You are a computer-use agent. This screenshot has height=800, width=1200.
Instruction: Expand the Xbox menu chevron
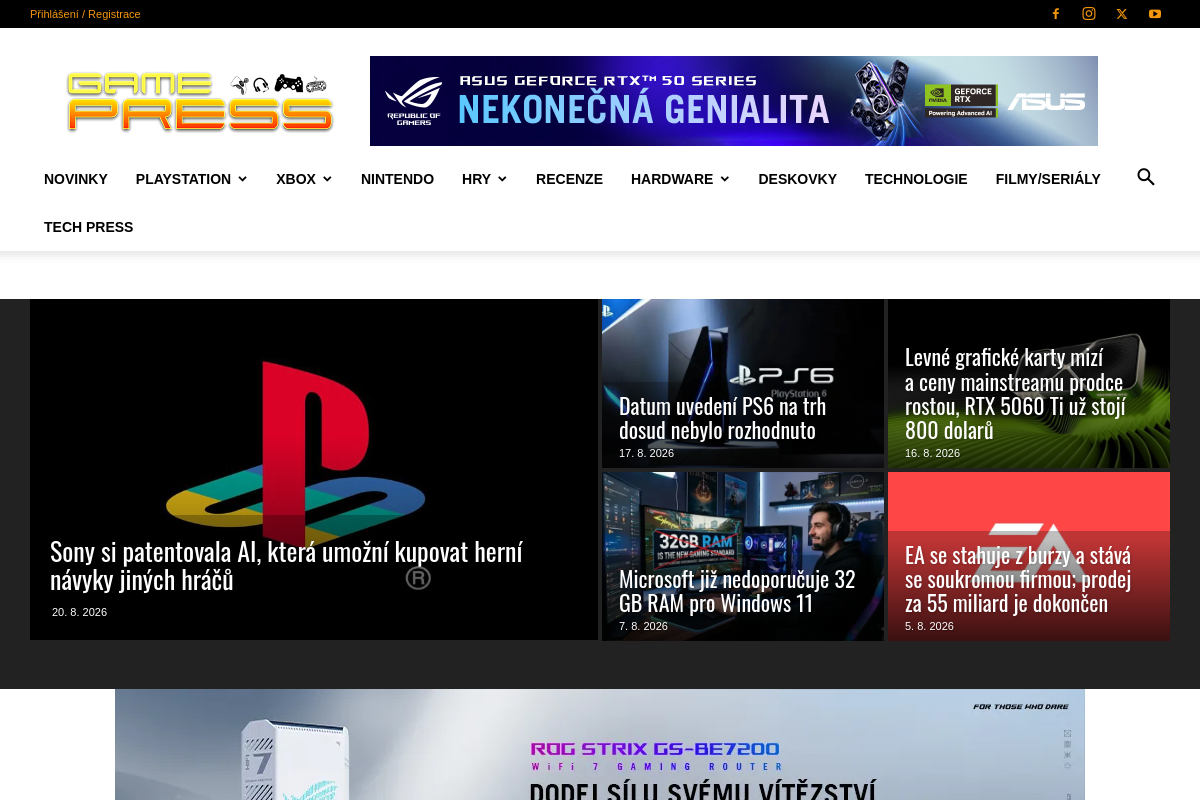[327, 179]
